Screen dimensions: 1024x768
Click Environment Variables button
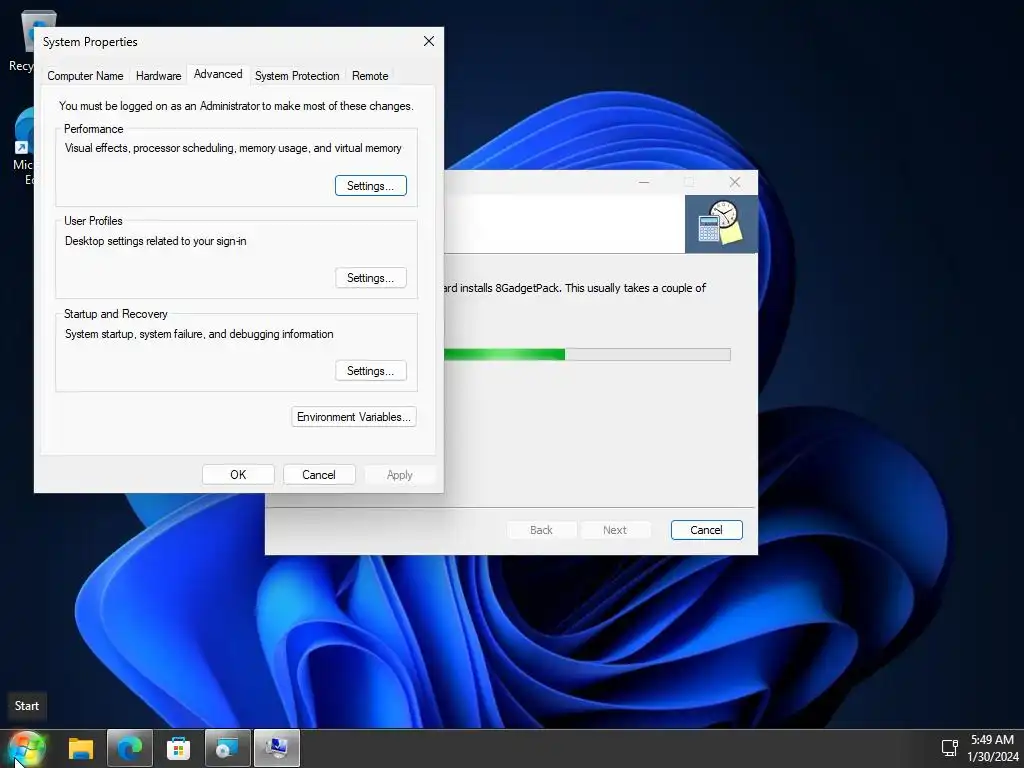(x=353, y=417)
